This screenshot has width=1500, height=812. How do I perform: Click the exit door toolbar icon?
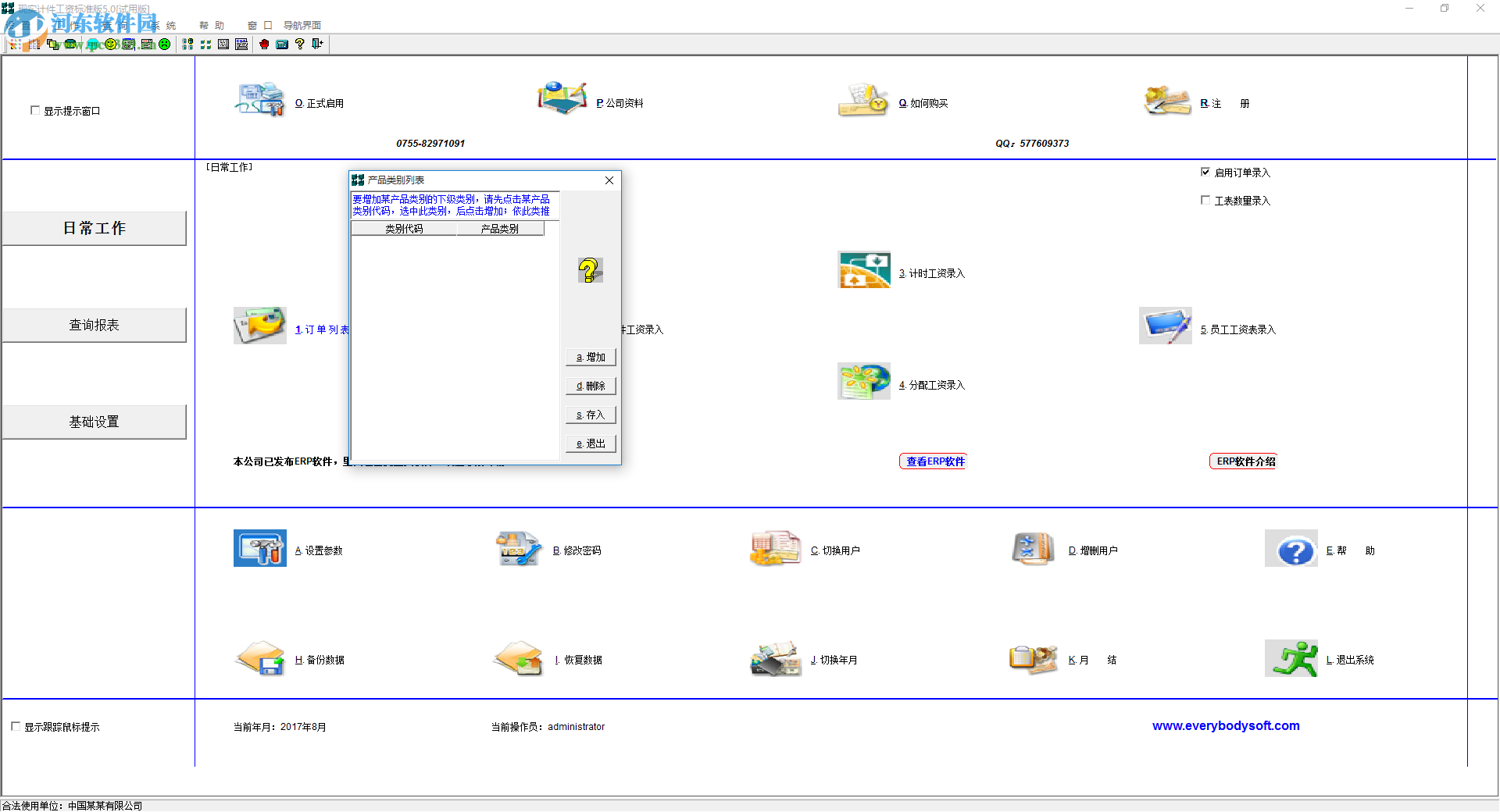[317, 45]
